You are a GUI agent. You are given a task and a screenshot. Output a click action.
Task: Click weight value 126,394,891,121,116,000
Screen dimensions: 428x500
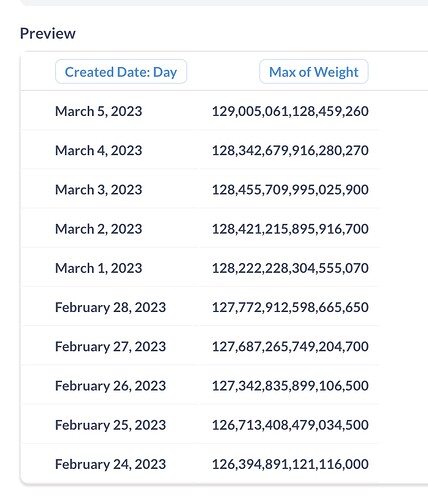click(x=290, y=464)
